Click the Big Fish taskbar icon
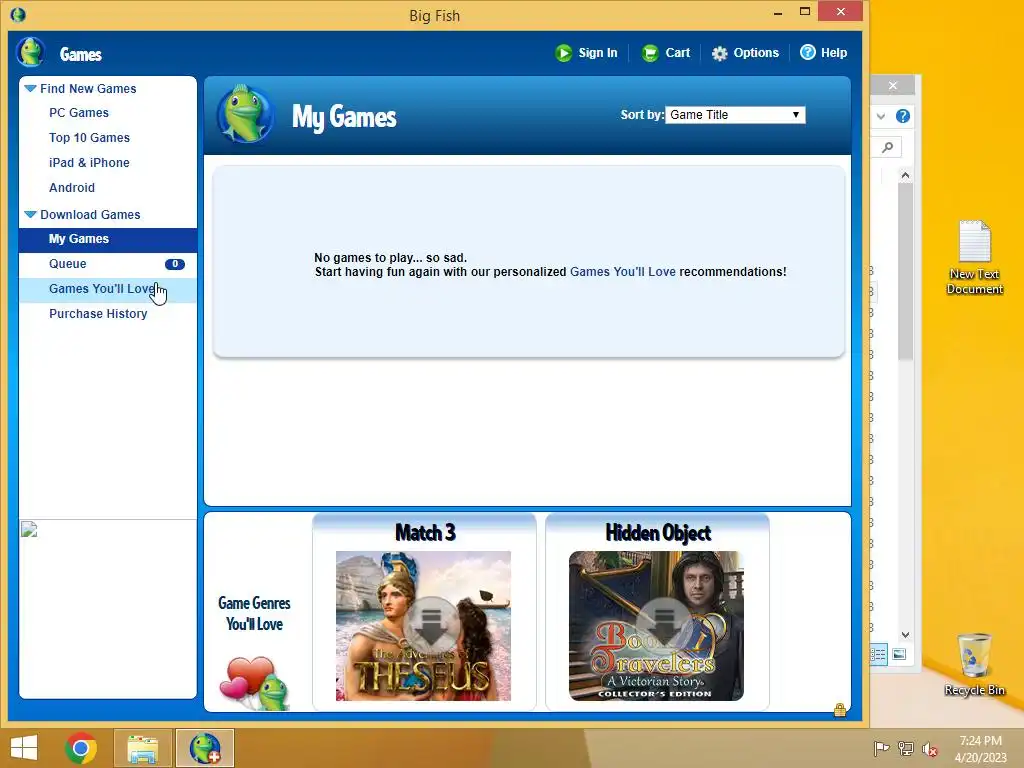Viewport: 1024px width, 768px height. [x=205, y=748]
